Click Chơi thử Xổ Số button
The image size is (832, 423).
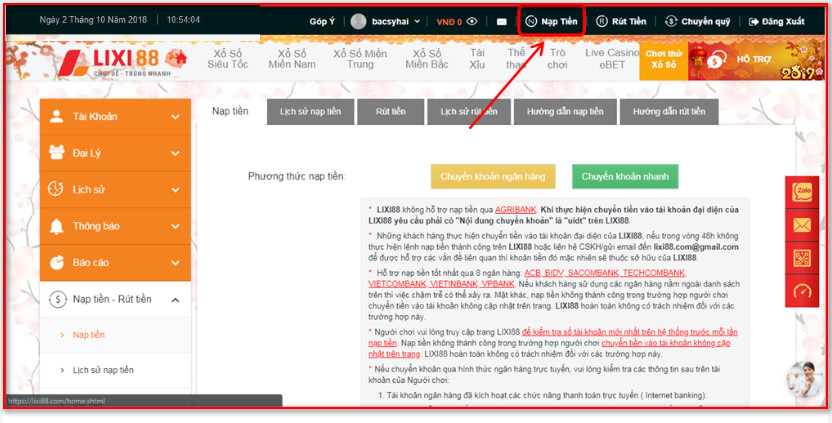[x=664, y=59]
